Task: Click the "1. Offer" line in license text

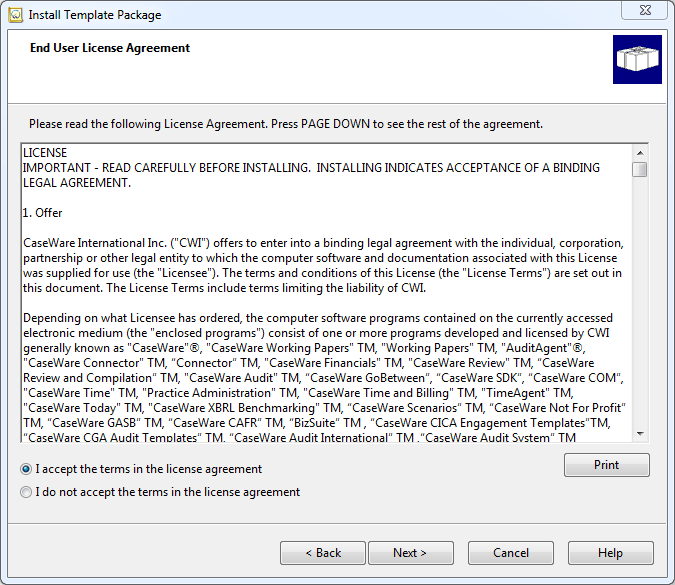Action: 43,213
